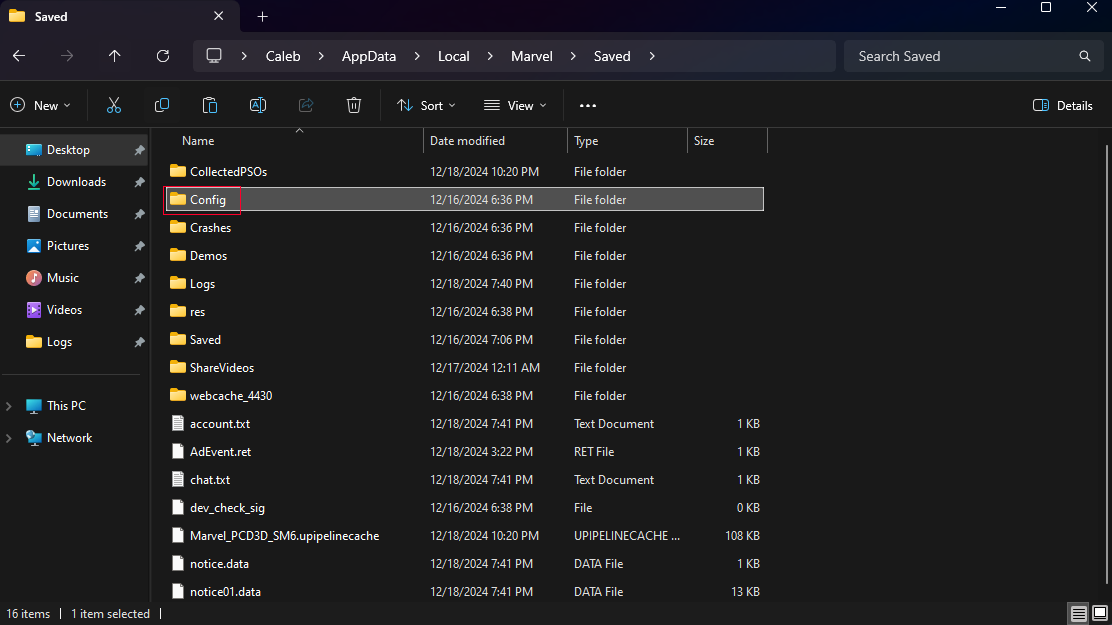Expand chevron between Marvel and Saved
This screenshot has width=1112, height=625.
573,56
